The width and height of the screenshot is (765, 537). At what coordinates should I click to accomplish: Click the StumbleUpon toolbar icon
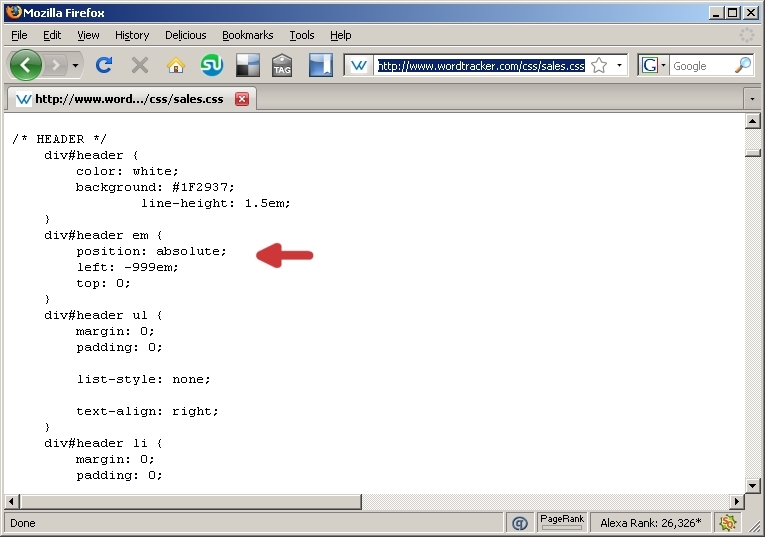212,65
